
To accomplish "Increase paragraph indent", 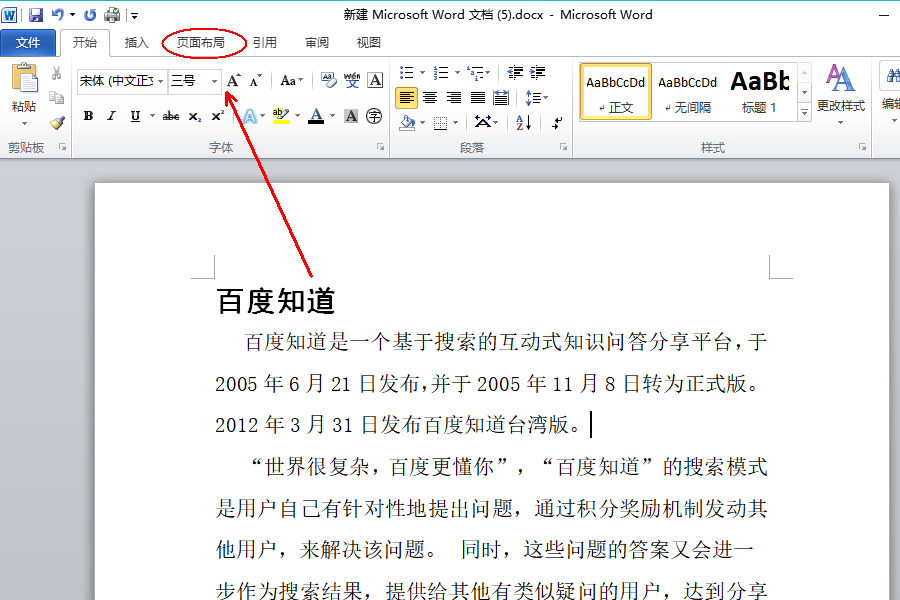I will (x=537, y=73).
